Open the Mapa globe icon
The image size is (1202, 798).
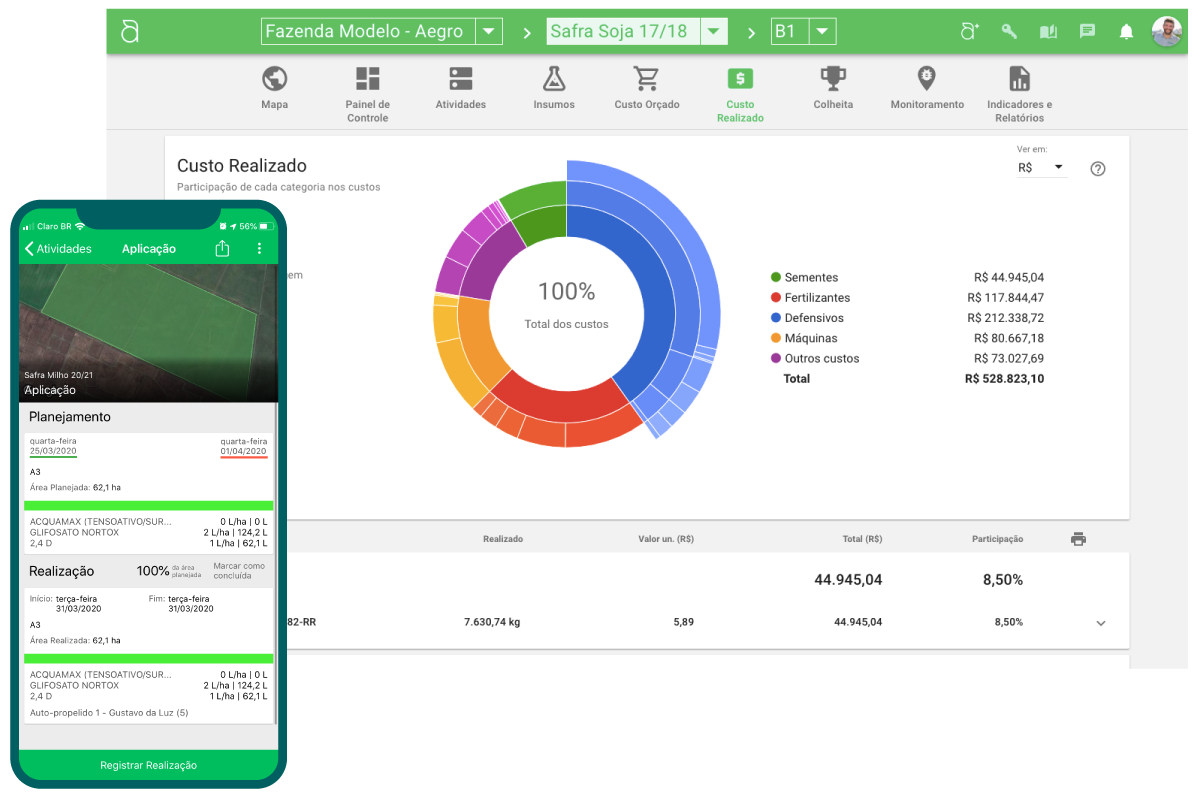274,79
